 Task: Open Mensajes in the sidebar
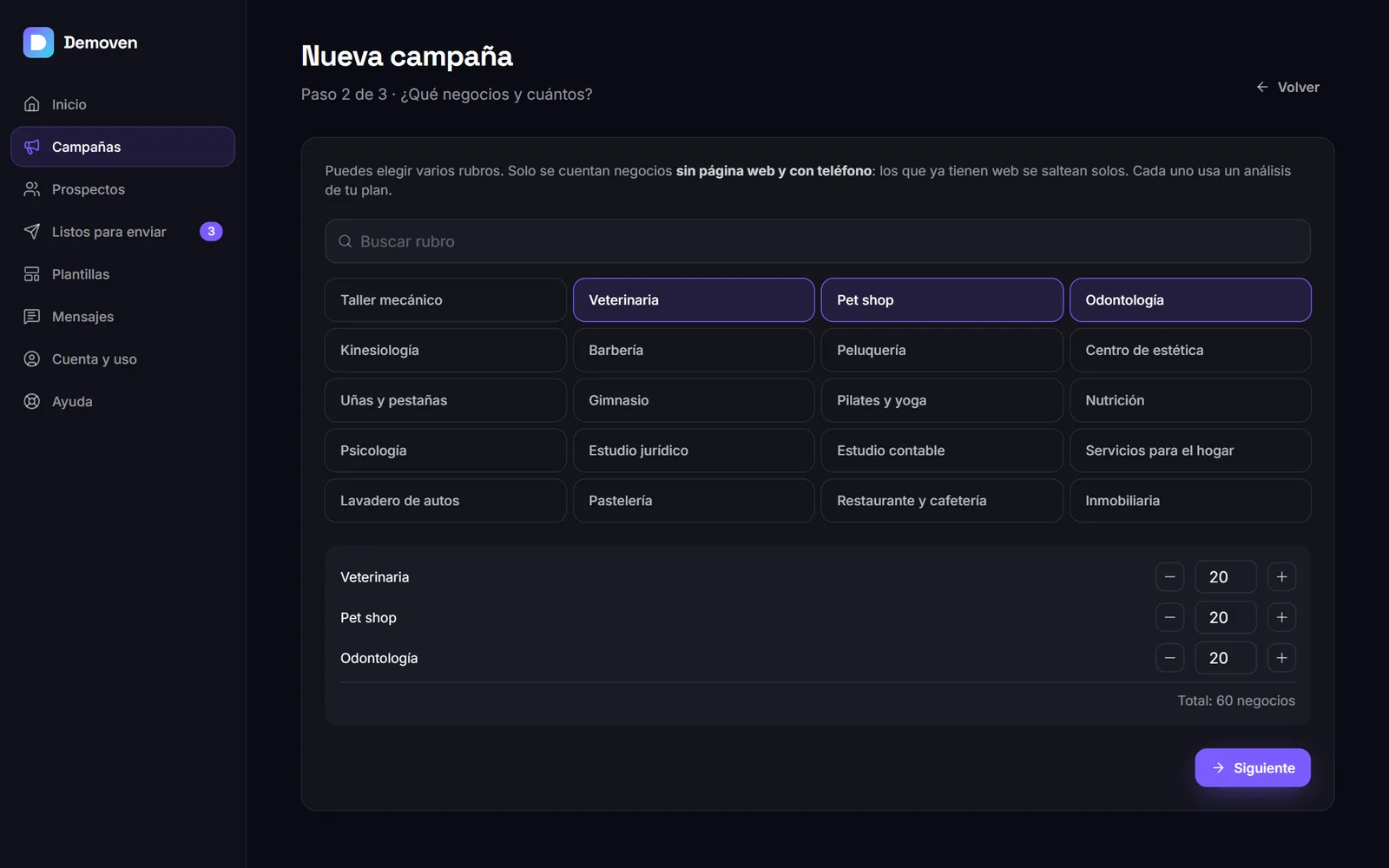pyautogui.click(x=122, y=317)
